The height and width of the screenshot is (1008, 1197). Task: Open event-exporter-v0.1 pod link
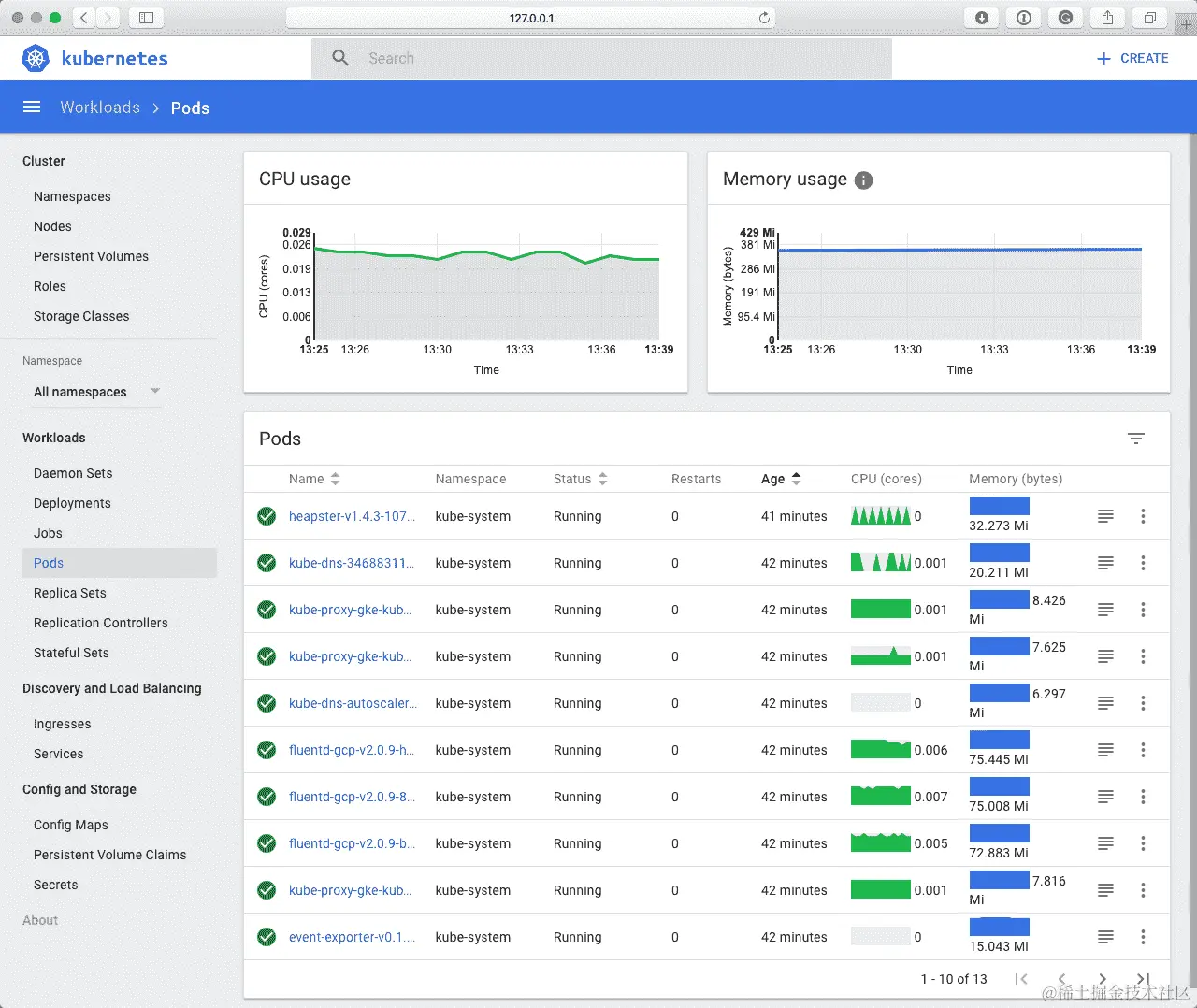[352, 937]
